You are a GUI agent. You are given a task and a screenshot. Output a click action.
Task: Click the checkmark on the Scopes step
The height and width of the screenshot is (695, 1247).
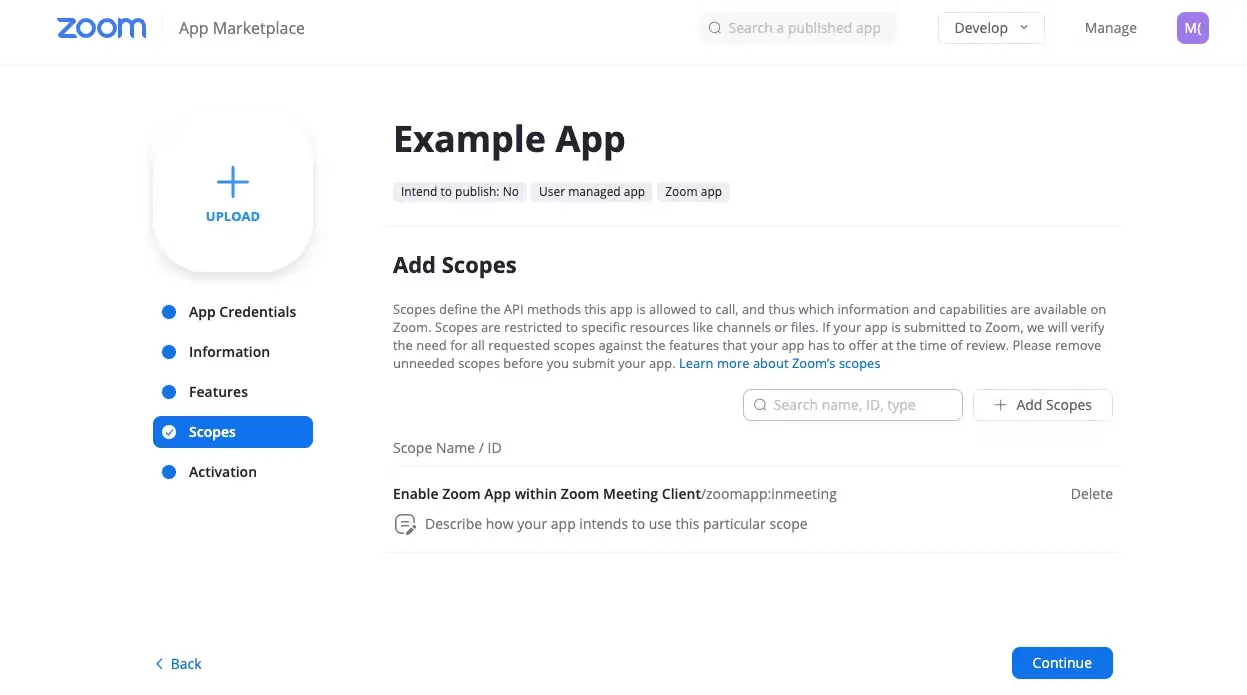pyautogui.click(x=169, y=431)
